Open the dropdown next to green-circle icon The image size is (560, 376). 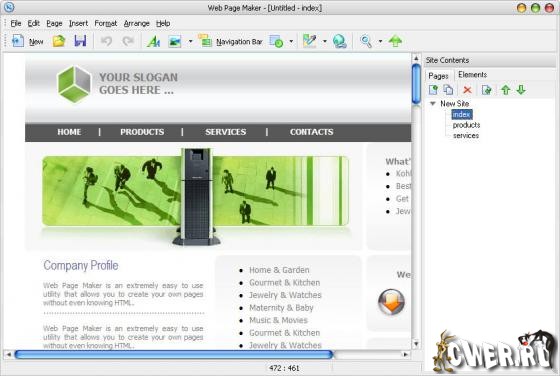[x=291, y=41]
